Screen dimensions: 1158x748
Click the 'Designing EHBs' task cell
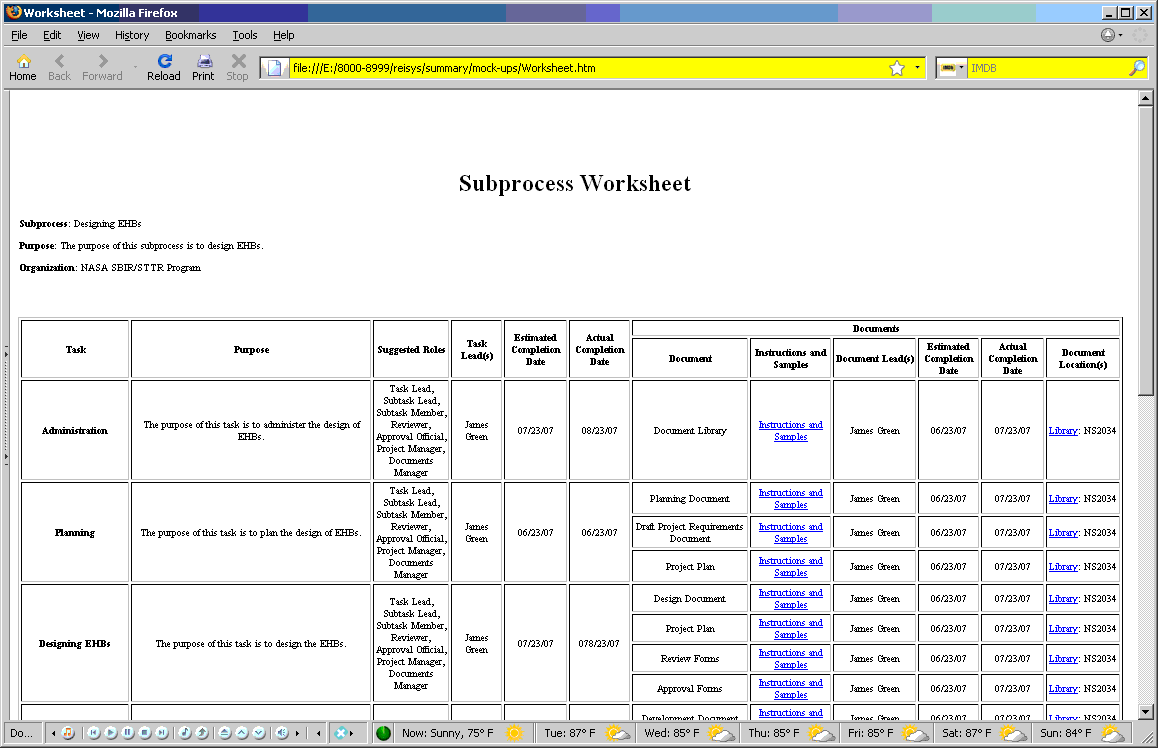click(x=75, y=644)
